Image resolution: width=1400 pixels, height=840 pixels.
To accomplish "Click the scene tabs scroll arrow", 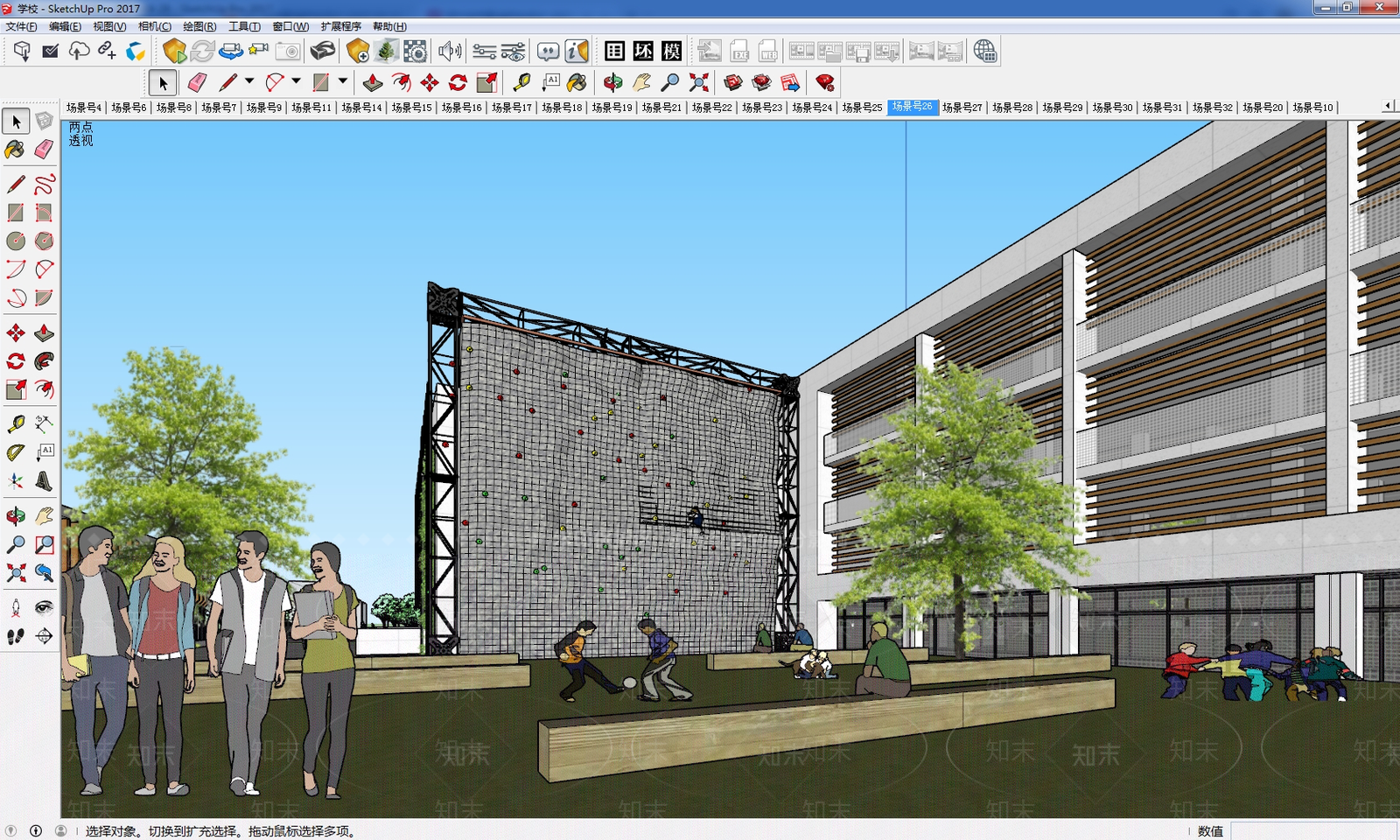I will (x=1389, y=106).
